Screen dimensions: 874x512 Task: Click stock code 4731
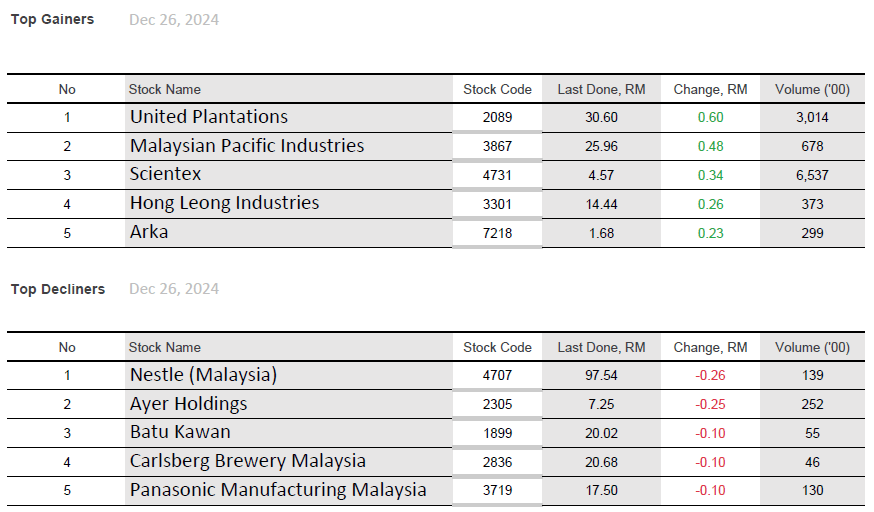[x=497, y=175]
